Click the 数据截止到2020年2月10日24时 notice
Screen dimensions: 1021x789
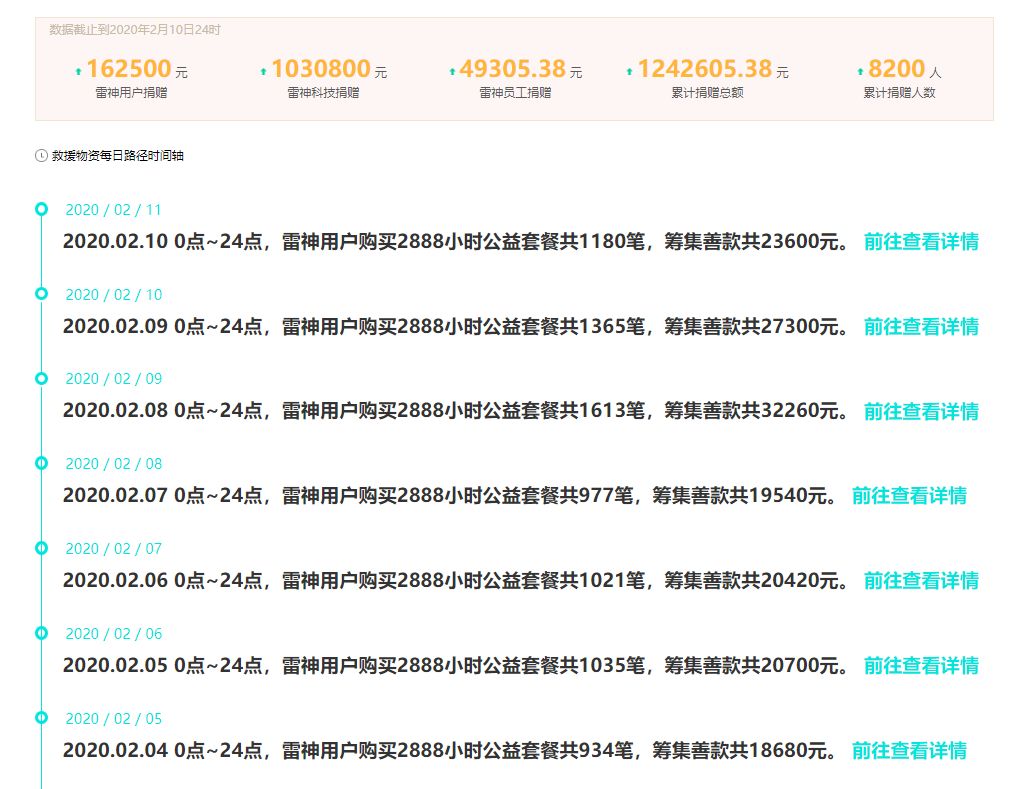click(x=135, y=30)
